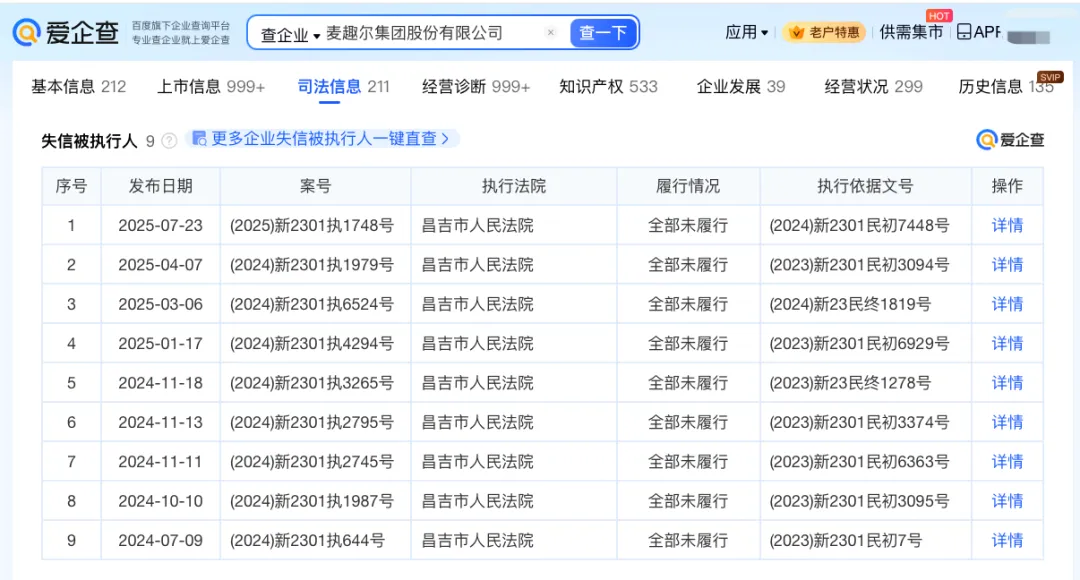The width and height of the screenshot is (1080, 580).
Task: Open 供需集市 link
Action: tap(911, 32)
